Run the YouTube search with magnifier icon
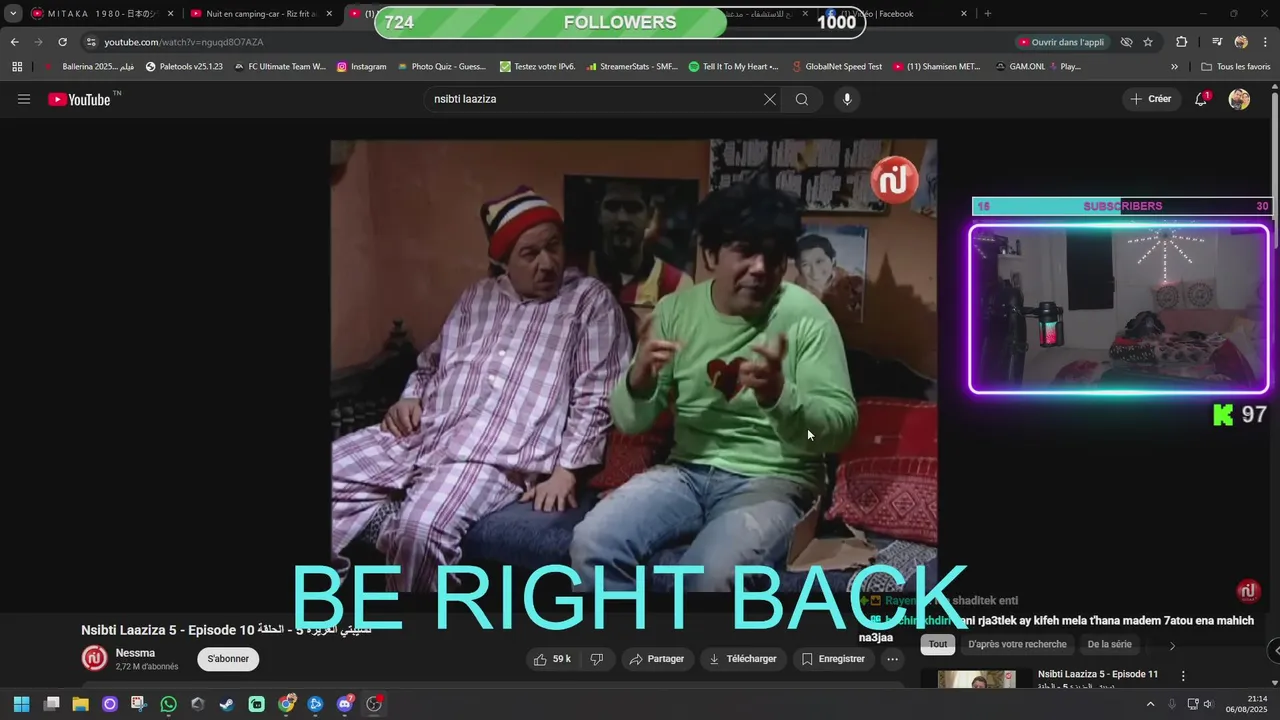This screenshot has width=1280, height=720. pos(802,99)
